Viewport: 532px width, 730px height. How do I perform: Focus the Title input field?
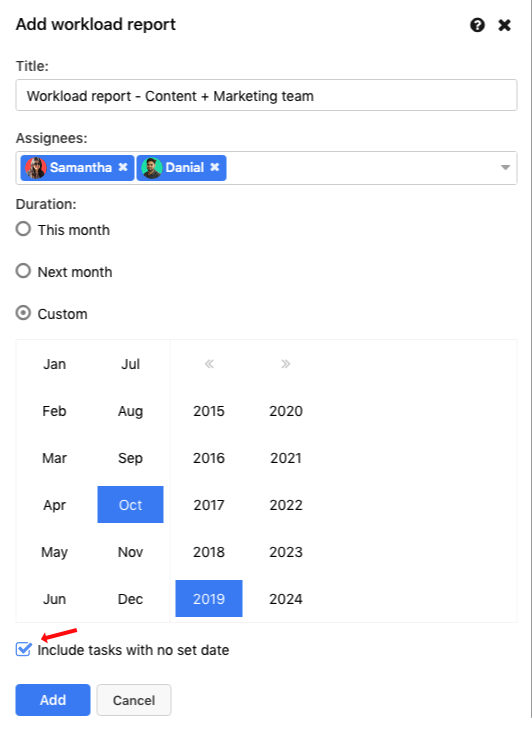(266, 95)
